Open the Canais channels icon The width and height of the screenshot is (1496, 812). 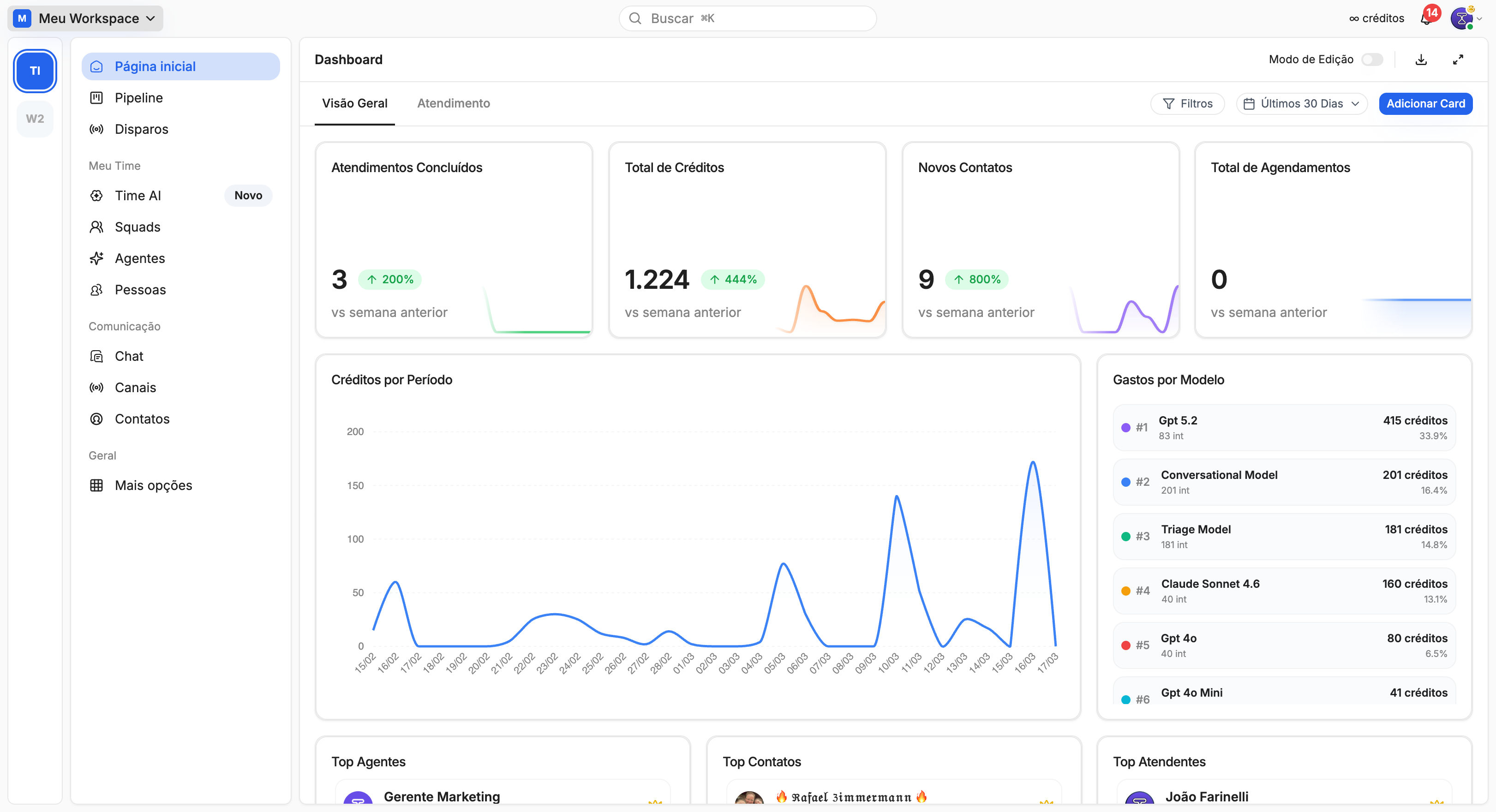tap(96, 388)
